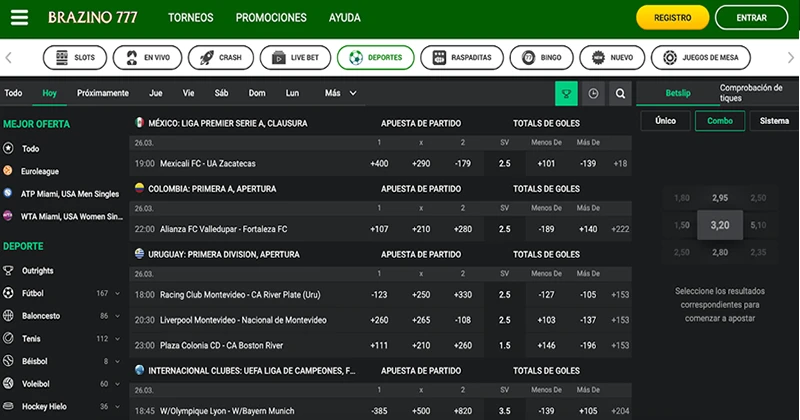800x420 pixels.
Task: Select the Lun day tab
Action: tap(292, 93)
